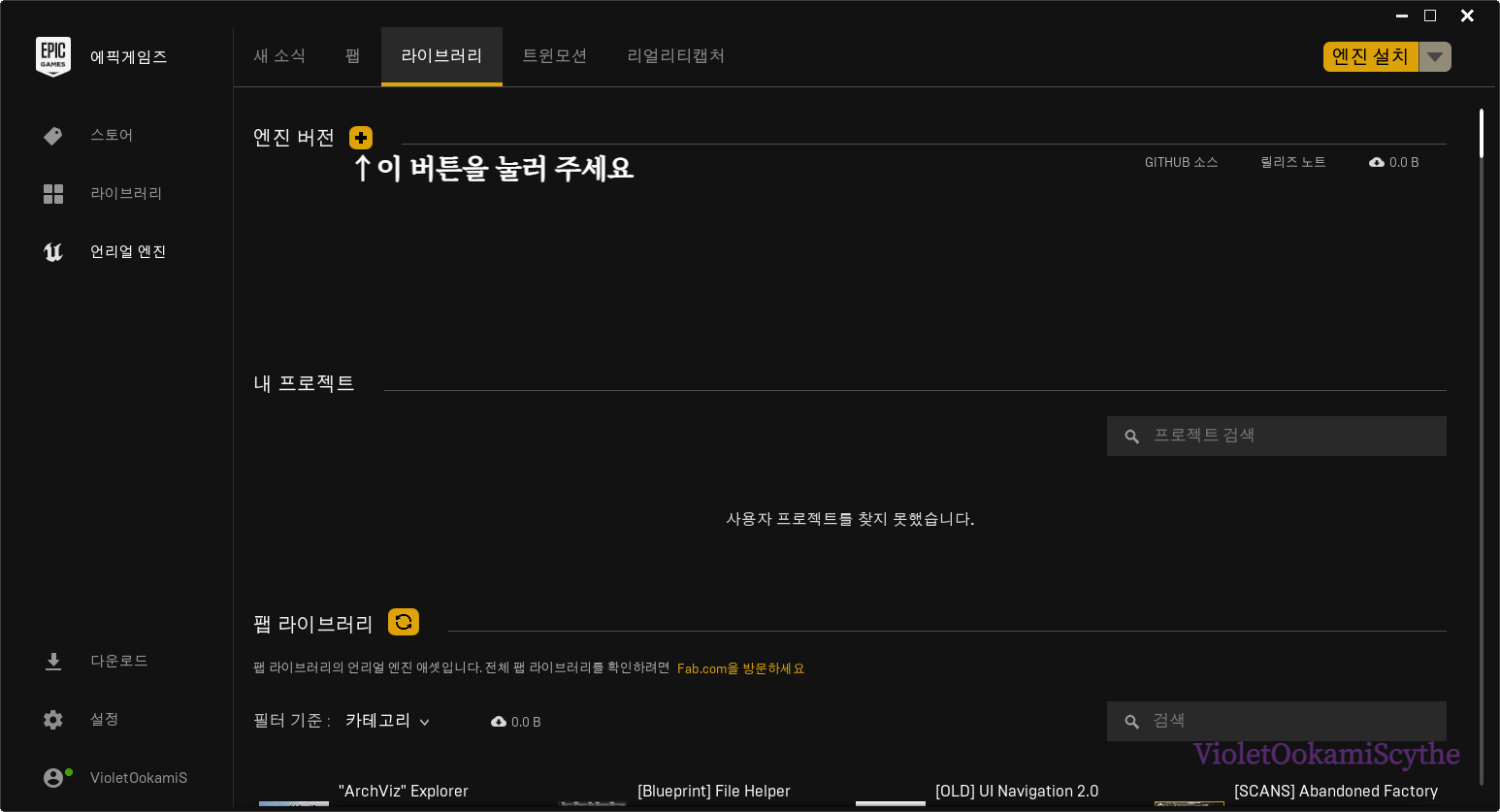Select the 라이브러리 tab
The height and width of the screenshot is (812, 1500).
coord(441,56)
